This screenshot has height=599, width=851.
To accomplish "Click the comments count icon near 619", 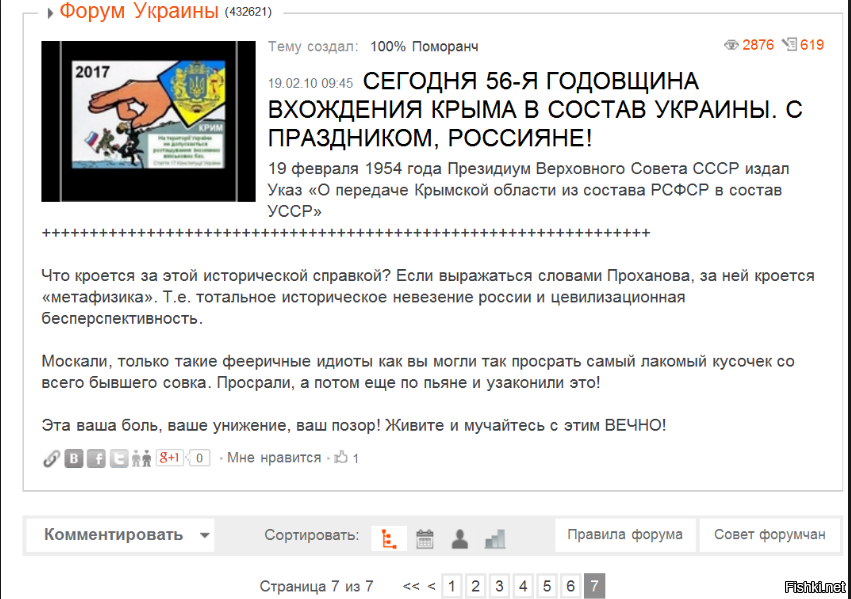I will tap(789, 44).
